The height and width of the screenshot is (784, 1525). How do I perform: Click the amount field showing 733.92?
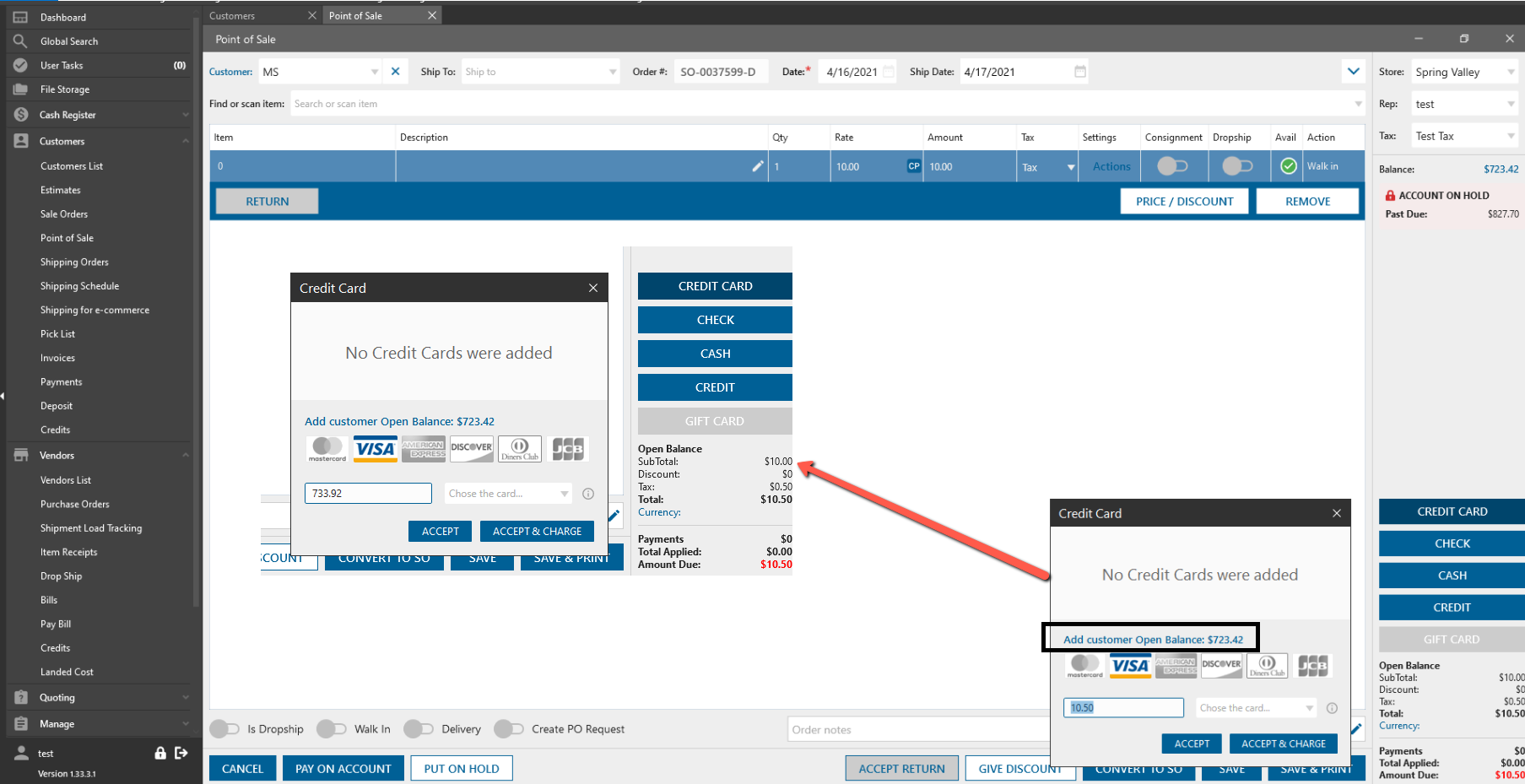[x=368, y=494]
